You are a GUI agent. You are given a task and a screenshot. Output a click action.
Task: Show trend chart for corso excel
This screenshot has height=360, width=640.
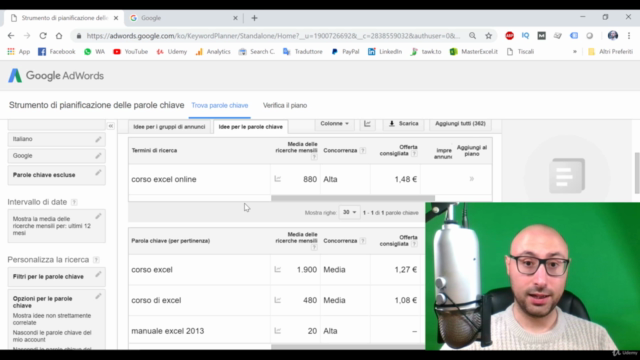tap(278, 269)
